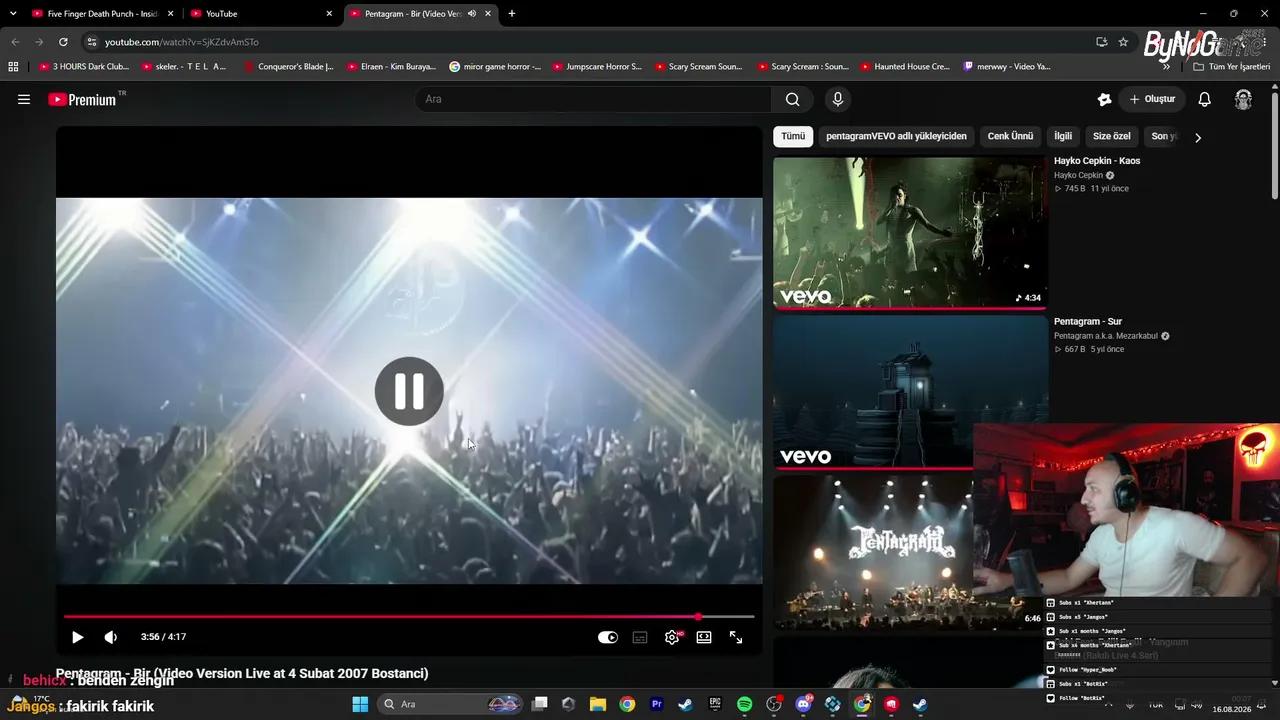The image size is (1280, 720).
Task: Open Spotify from the taskbar
Action: click(x=744, y=704)
